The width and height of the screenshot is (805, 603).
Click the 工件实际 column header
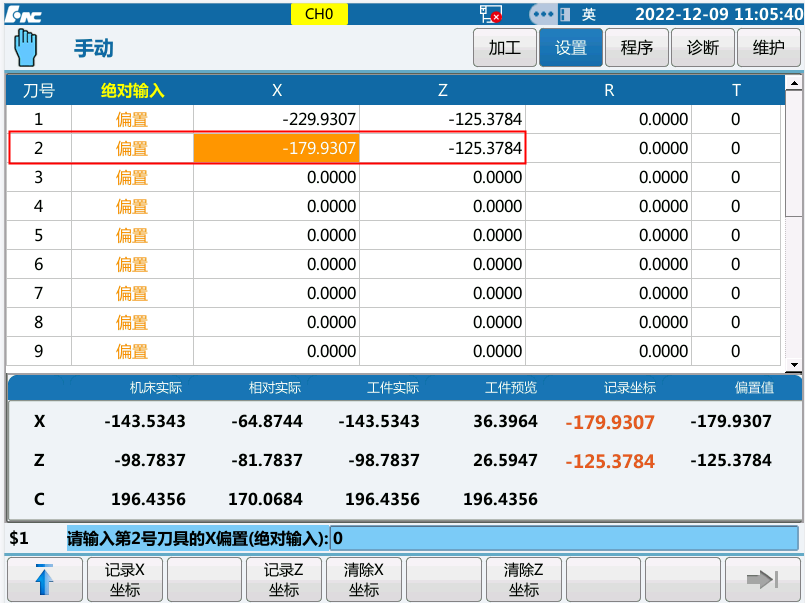pyautogui.click(x=393, y=387)
